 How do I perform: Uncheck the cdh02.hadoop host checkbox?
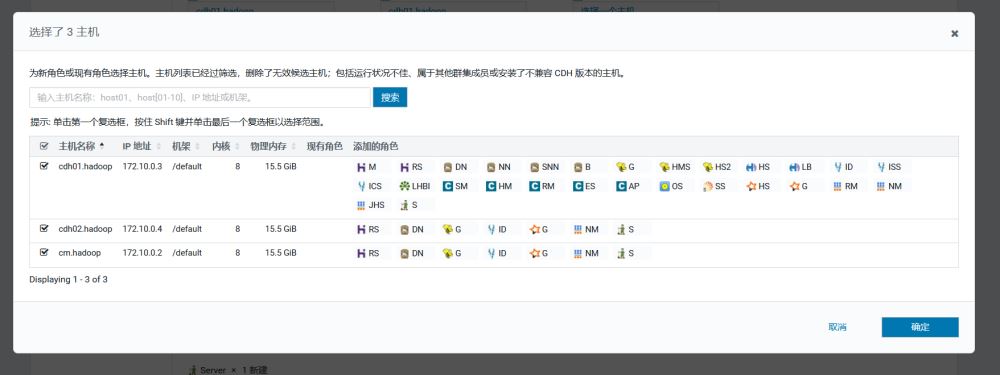[44, 228]
